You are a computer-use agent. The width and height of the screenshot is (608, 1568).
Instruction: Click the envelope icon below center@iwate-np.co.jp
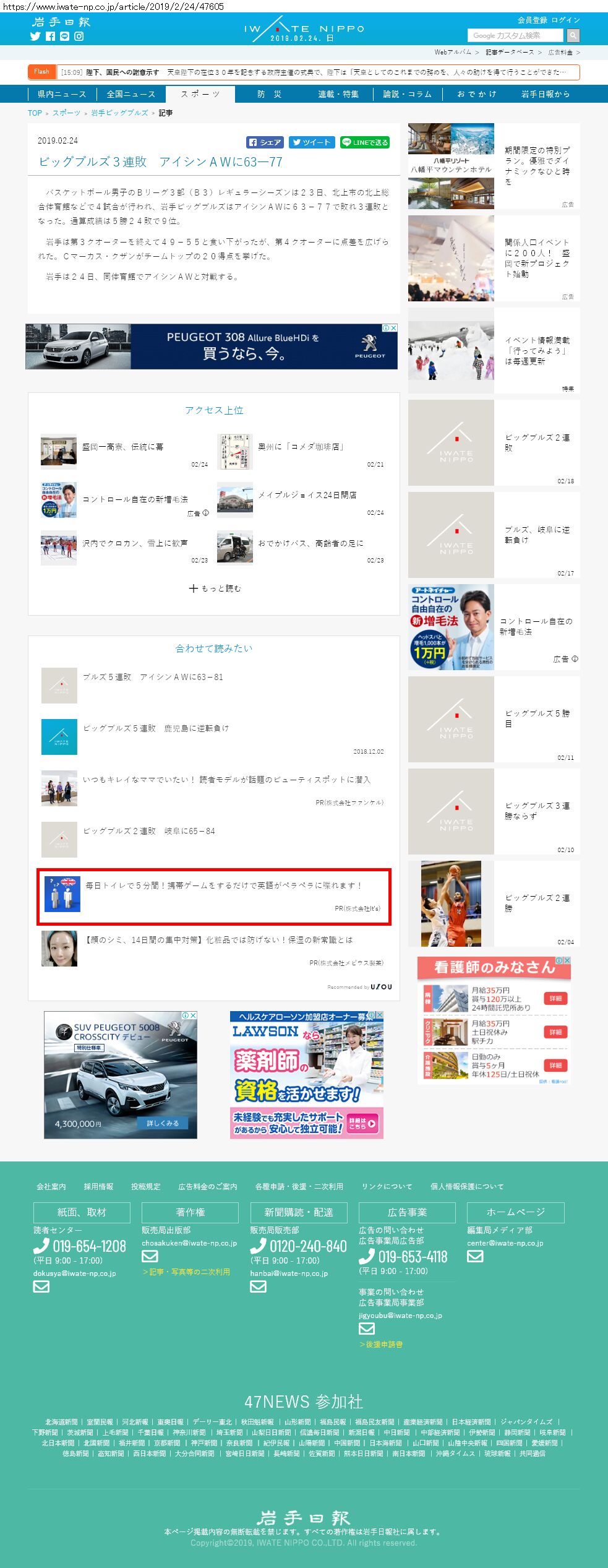(x=475, y=1256)
